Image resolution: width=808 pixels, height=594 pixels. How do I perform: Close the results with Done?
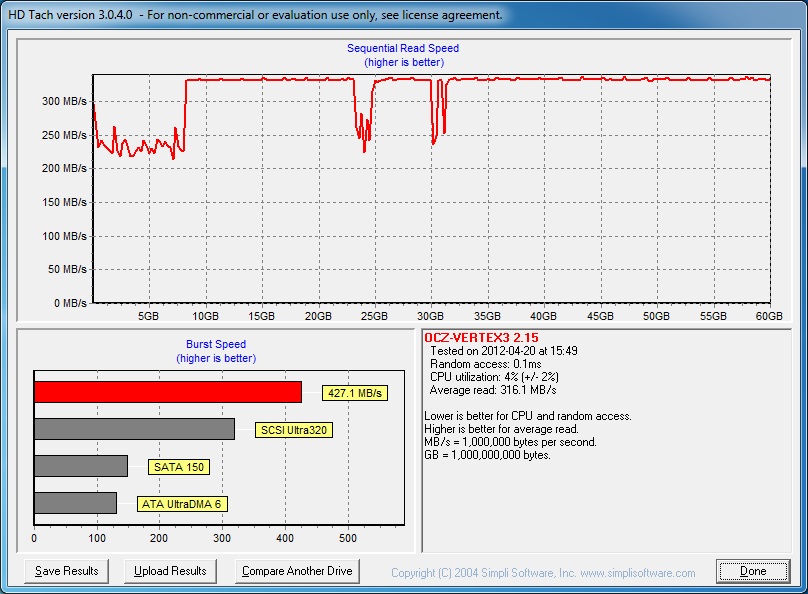tap(753, 571)
